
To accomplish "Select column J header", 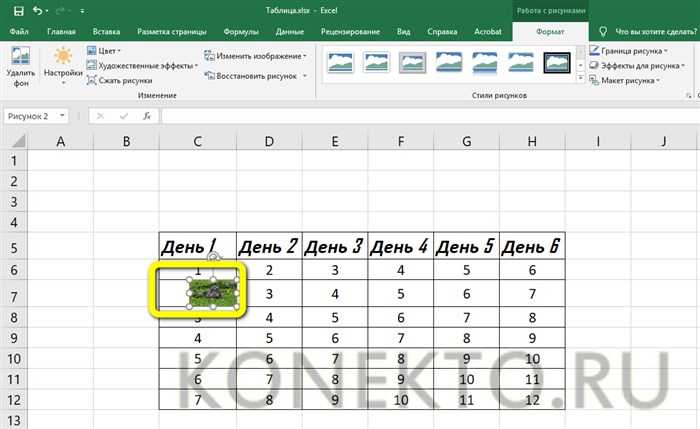I will [663, 142].
